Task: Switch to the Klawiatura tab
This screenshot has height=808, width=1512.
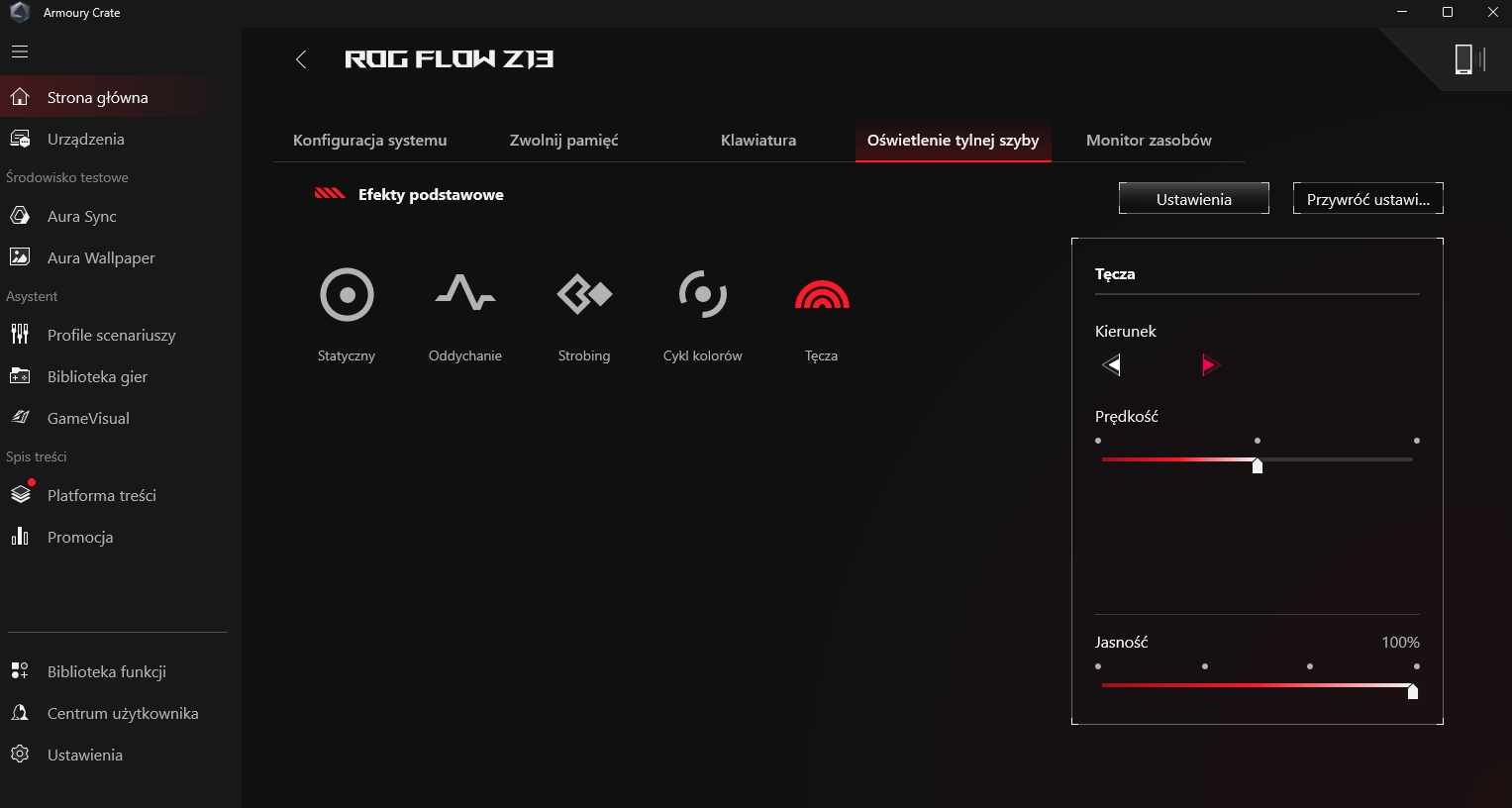Action: coord(757,141)
